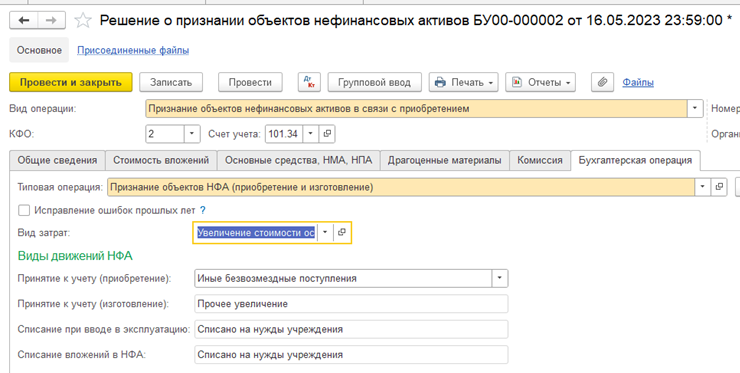Click Типовая операция input field

[x=401, y=187]
